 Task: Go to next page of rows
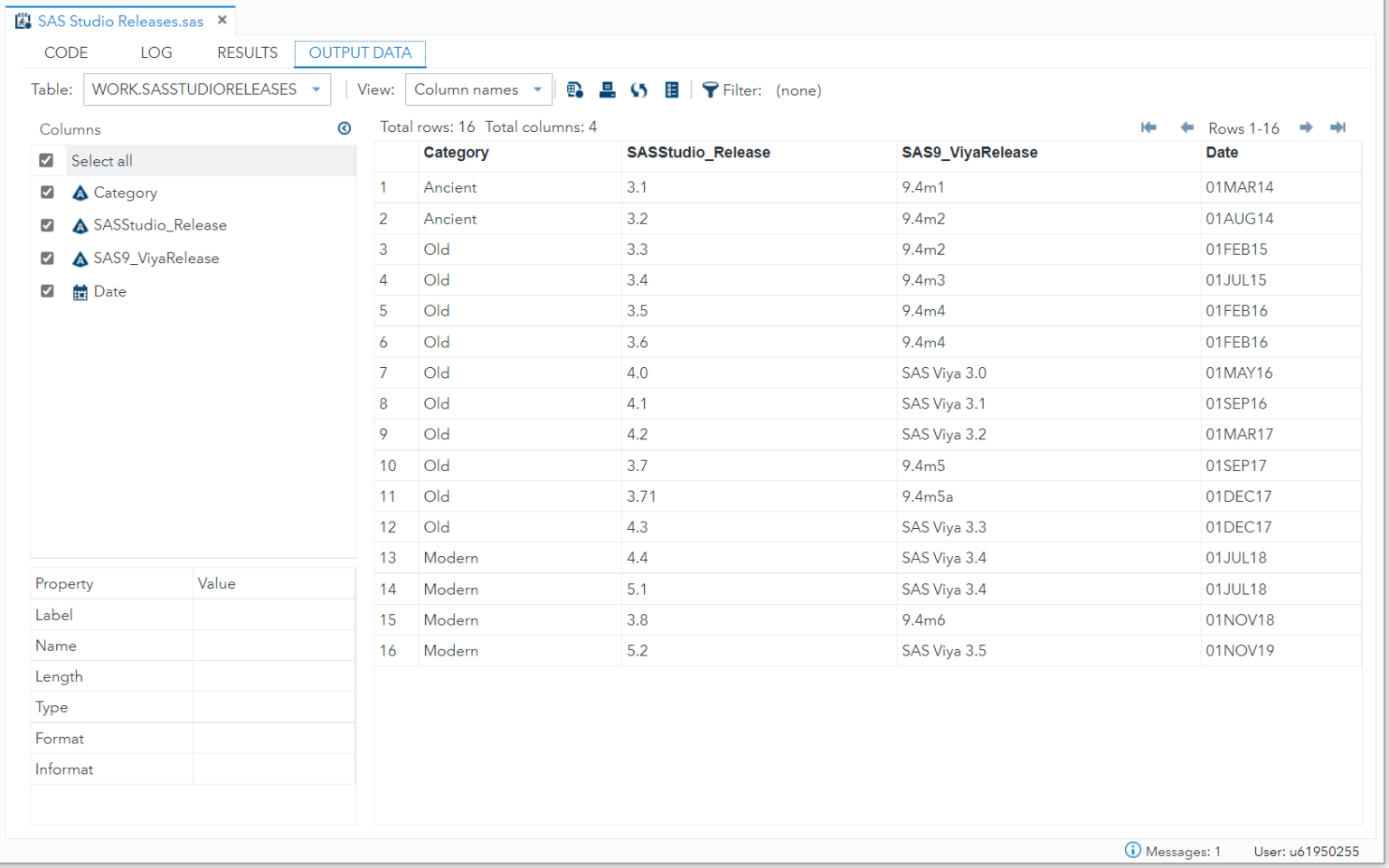click(1306, 127)
